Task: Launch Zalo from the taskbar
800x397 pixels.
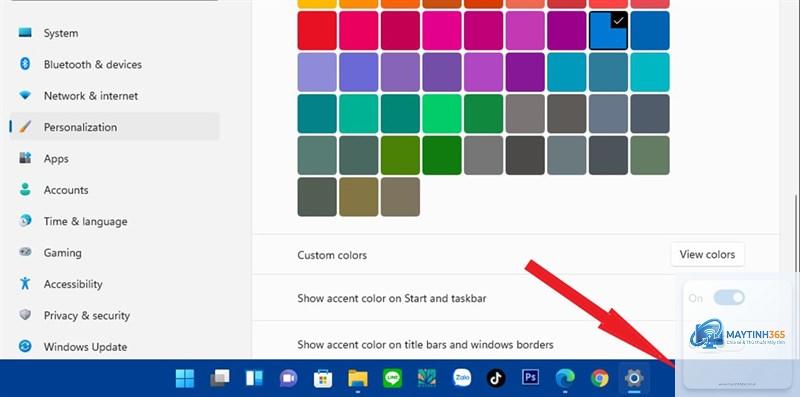Action: pyautogui.click(x=462, y=378)
